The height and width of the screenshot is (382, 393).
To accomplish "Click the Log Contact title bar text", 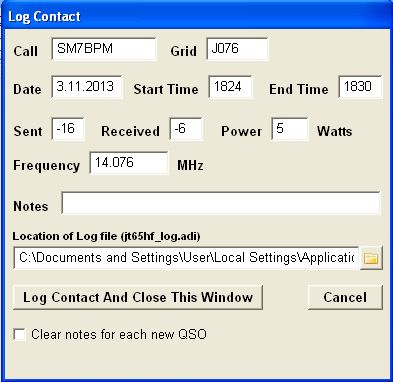I will pos(44,16).
